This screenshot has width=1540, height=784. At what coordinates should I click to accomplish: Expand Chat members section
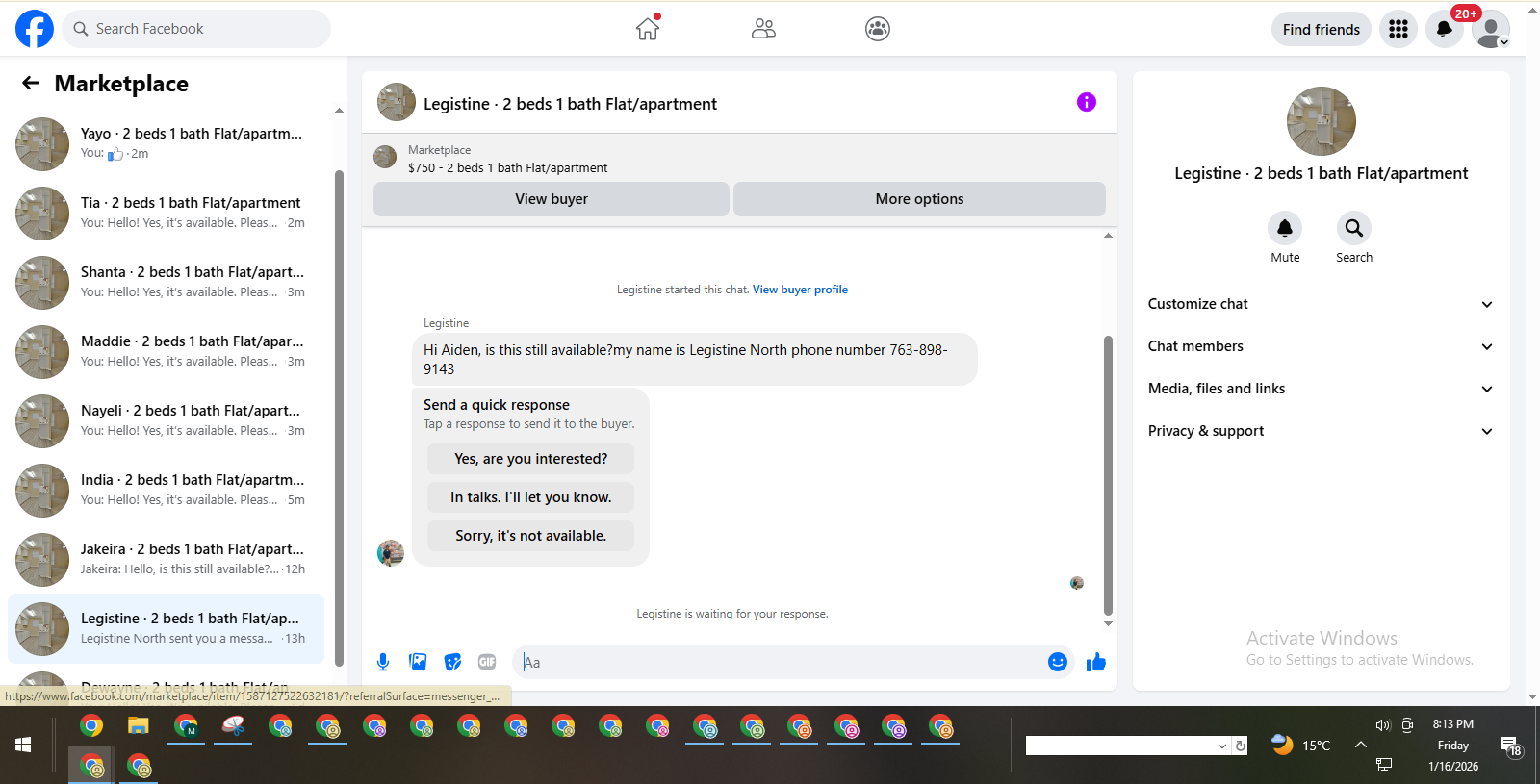pos(1321,346)
